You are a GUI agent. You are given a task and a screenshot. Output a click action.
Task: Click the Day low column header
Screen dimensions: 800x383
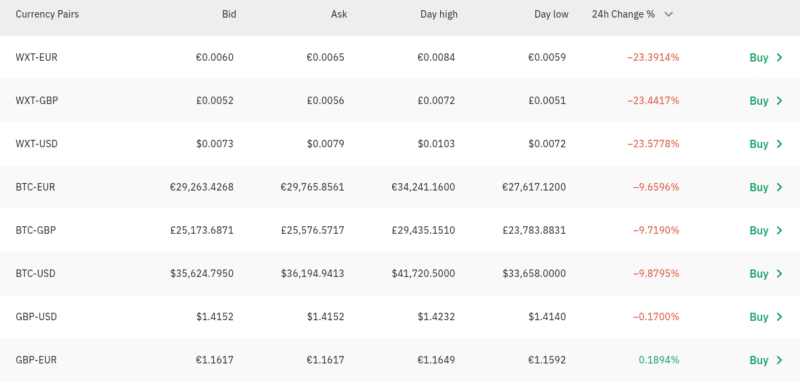coord(551,14)
